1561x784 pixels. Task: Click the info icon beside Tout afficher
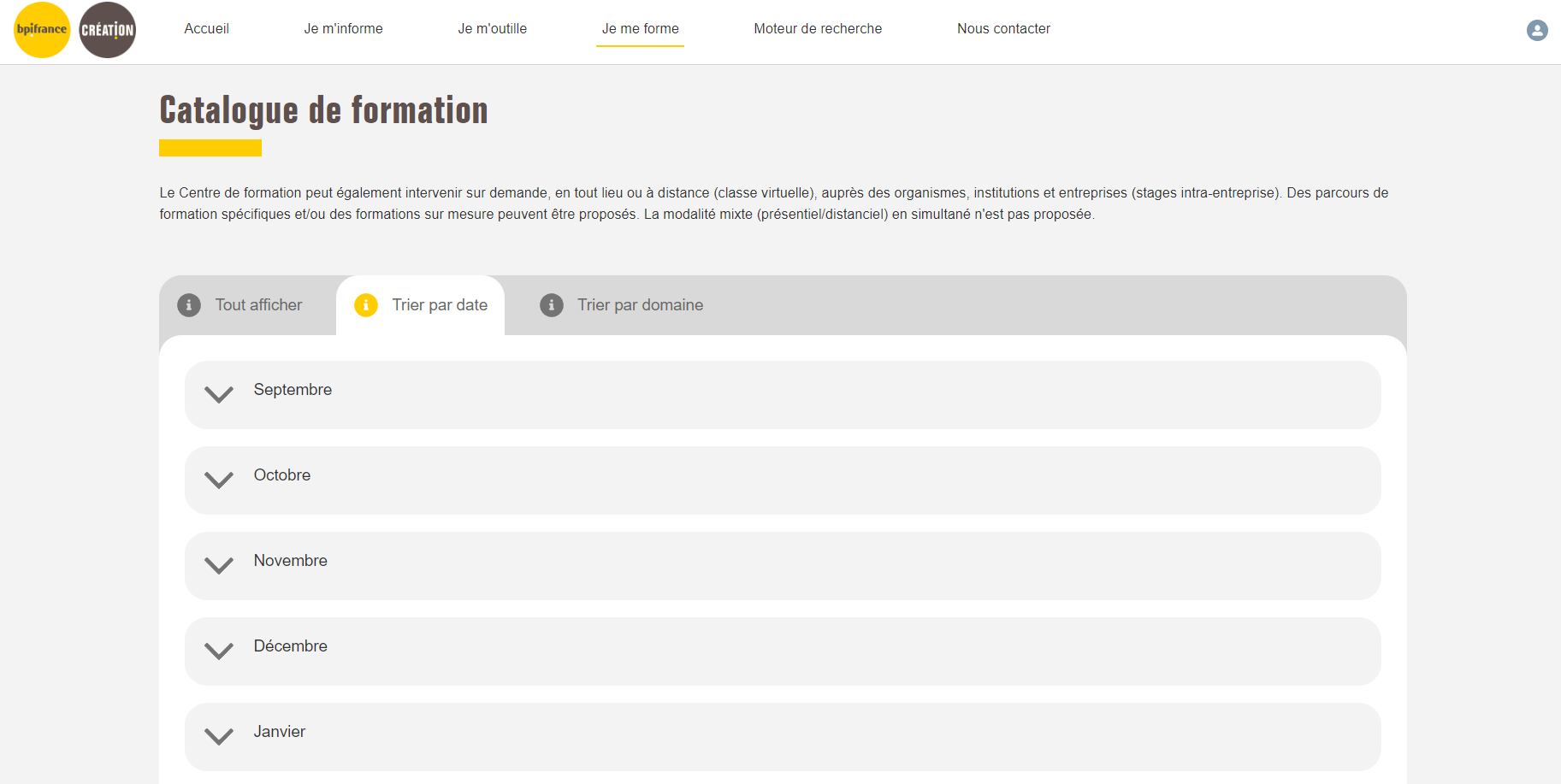point(189,305)
